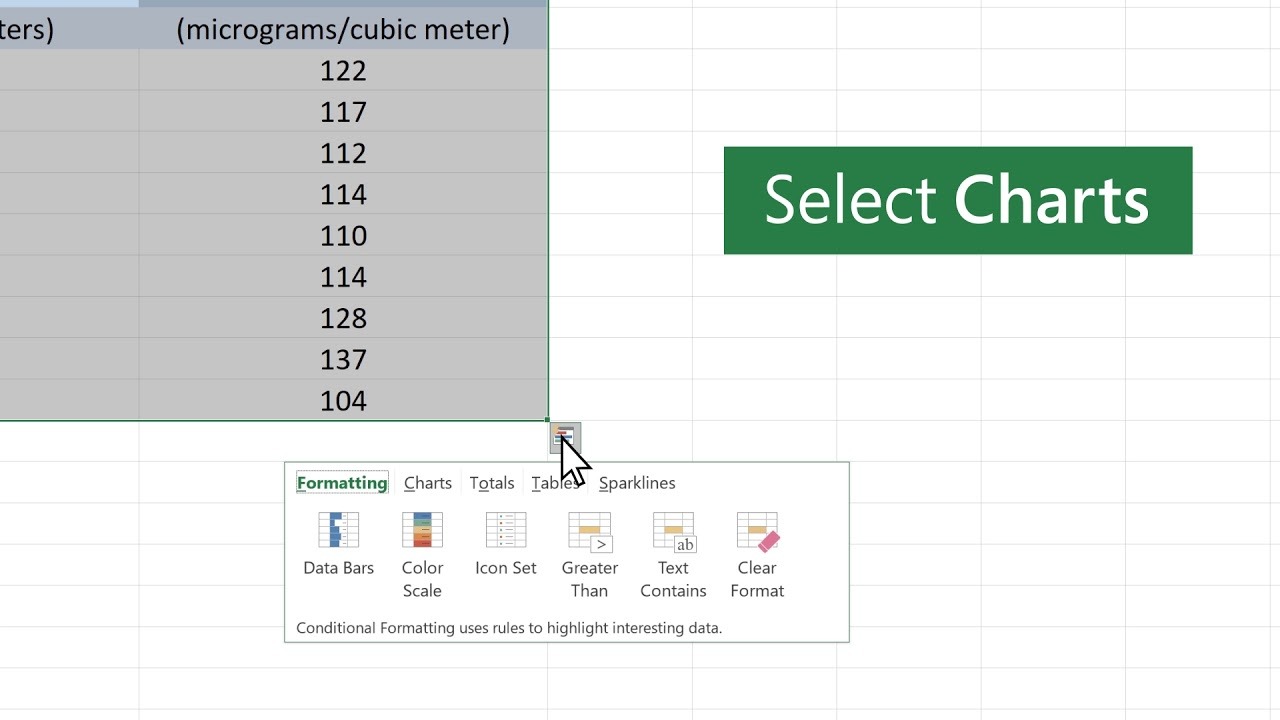1280x720 pixels.
Task: Click the cell containing 110
Action: point(343,235)
